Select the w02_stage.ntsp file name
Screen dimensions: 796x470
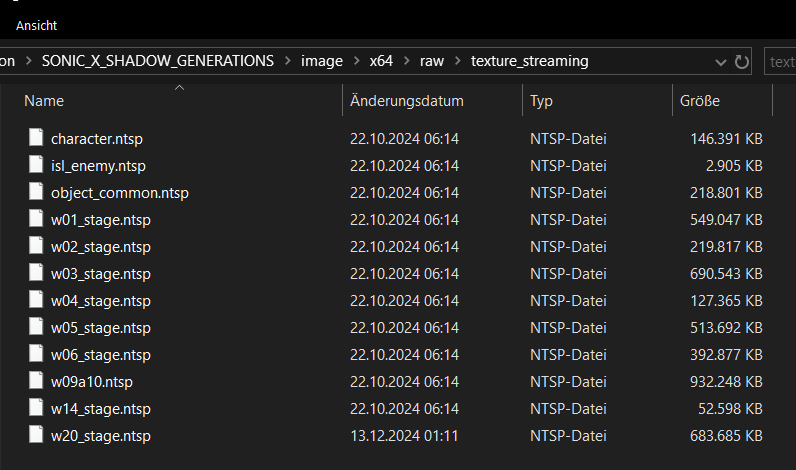[101, 247]
